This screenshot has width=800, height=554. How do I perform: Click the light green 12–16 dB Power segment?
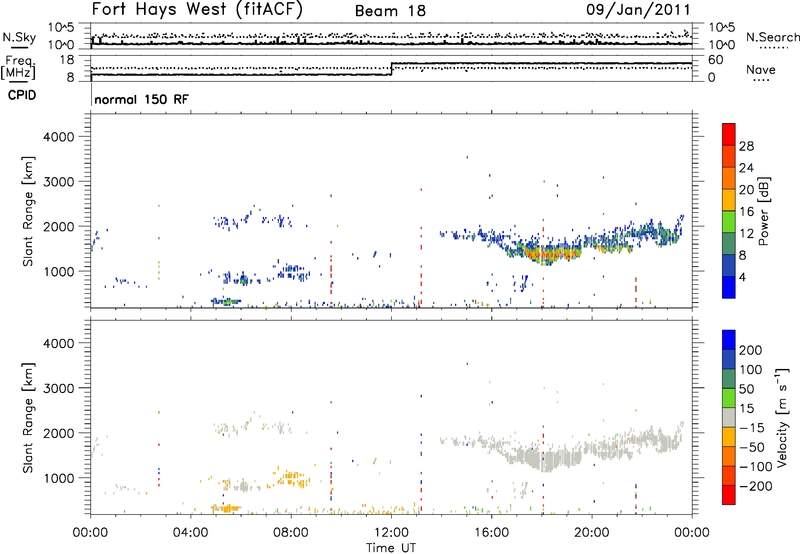(x=729, y=221)
